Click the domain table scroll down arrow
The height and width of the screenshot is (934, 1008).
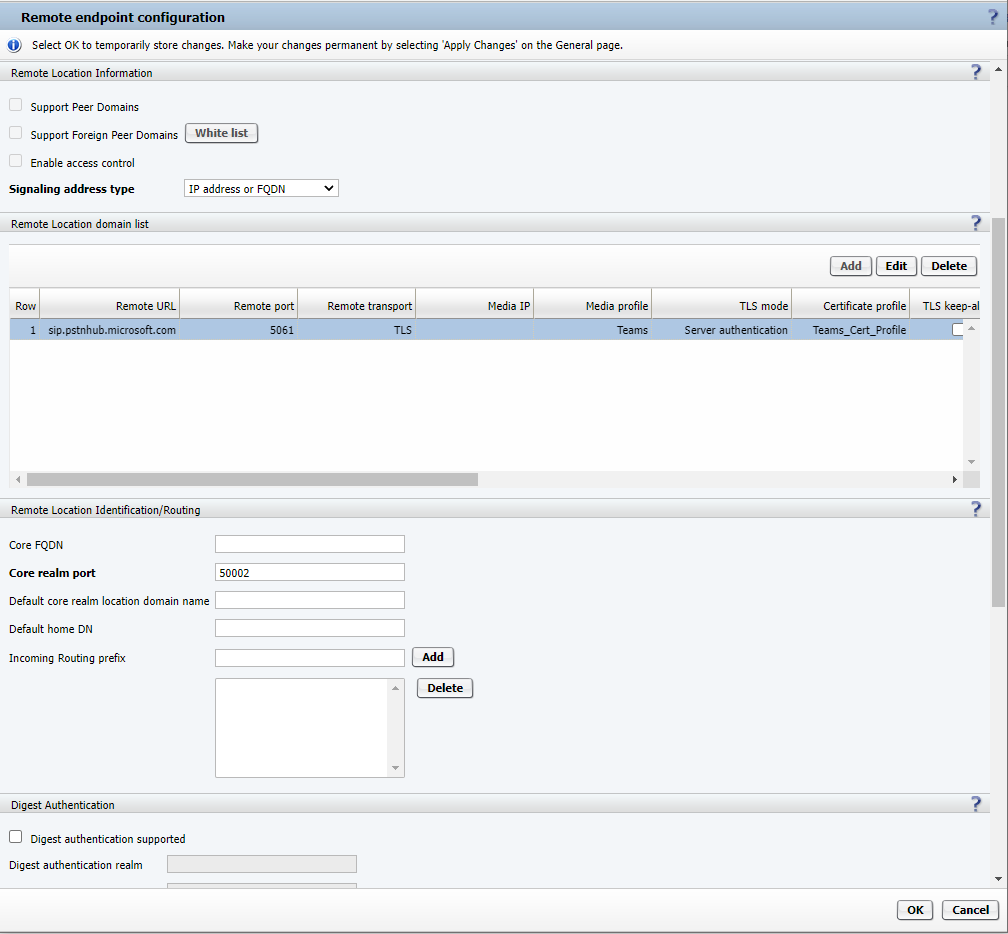971,462
